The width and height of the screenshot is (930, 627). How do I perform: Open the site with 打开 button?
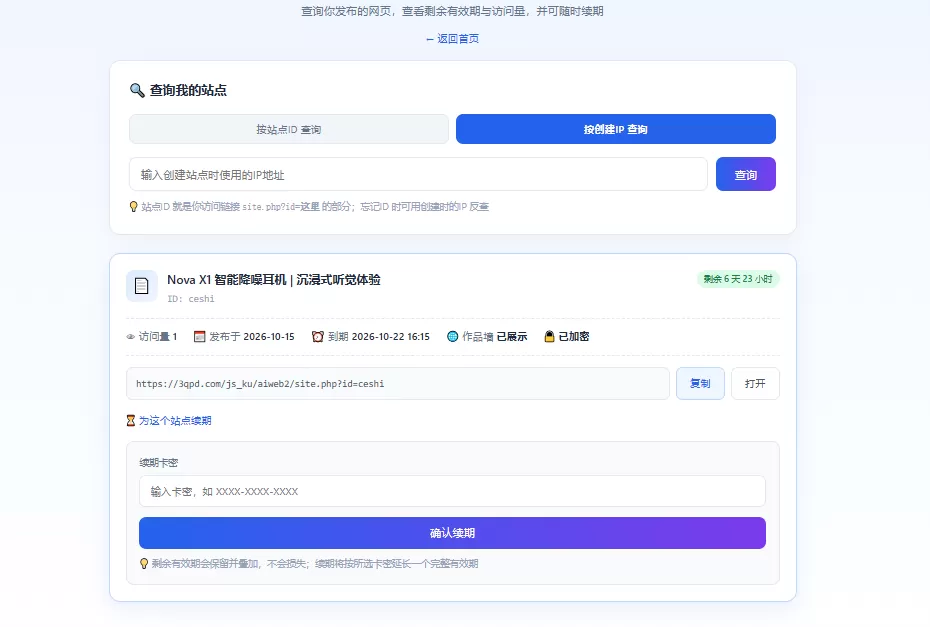[755, 384]
